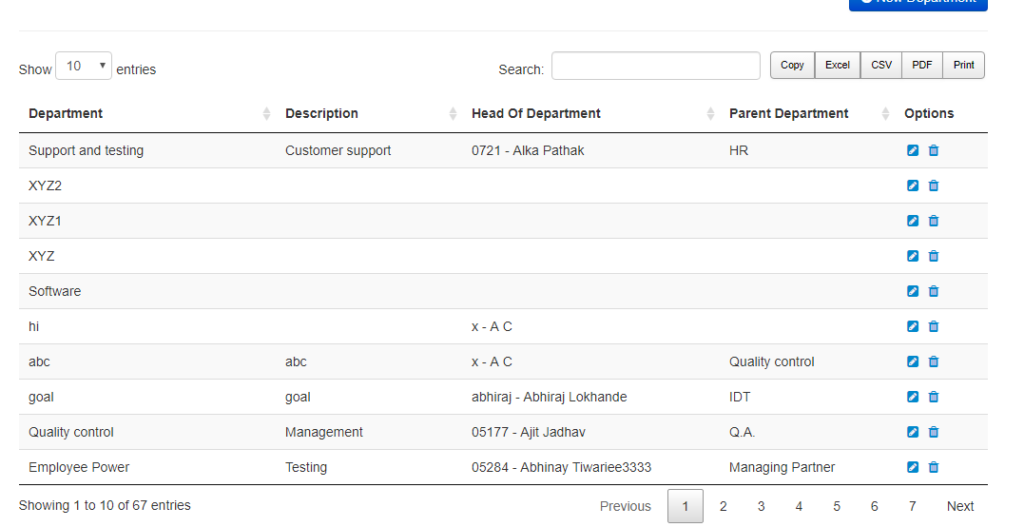Screen dimensions: 1024x527
Task: Sort by Head Of Department arrows
Action: pos(711,114)
